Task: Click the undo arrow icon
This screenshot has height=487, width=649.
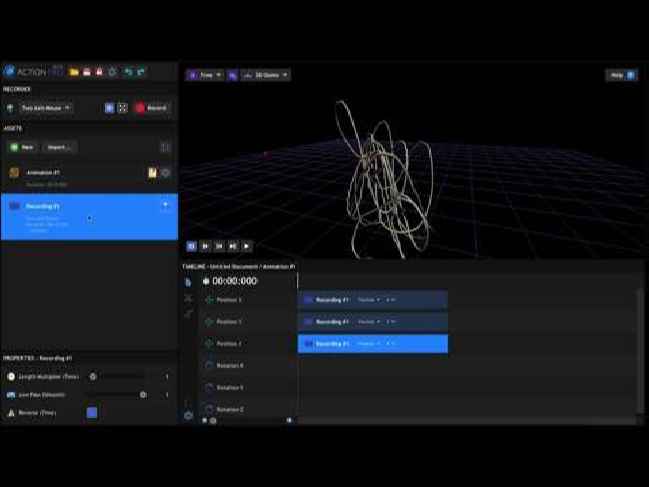Action: (x=128, y=72)
